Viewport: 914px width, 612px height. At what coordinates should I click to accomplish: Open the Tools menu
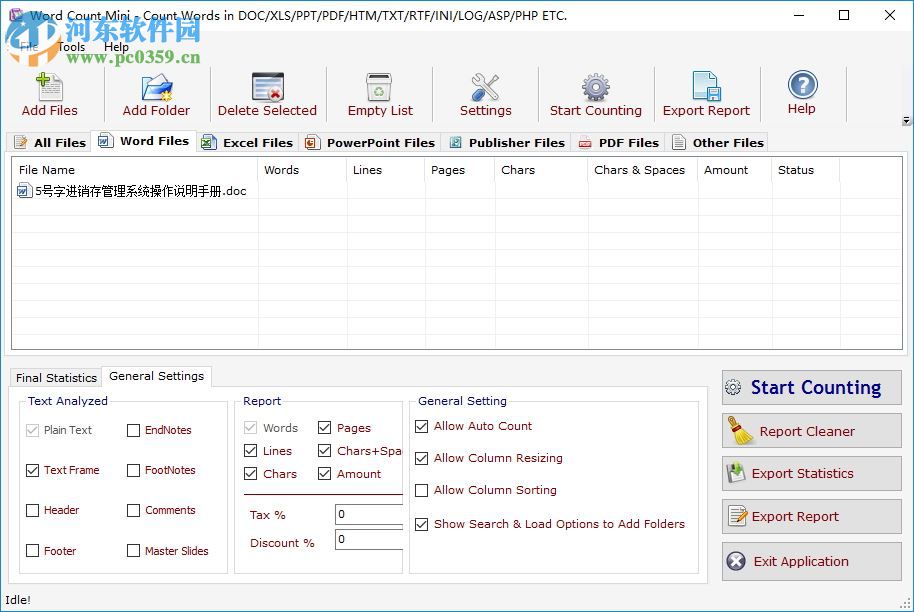[71, 47]
